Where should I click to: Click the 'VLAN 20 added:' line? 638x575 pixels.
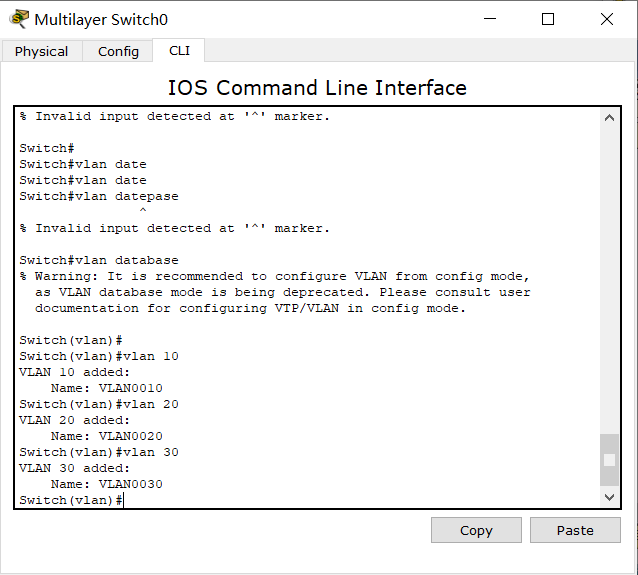pos(74,420)
